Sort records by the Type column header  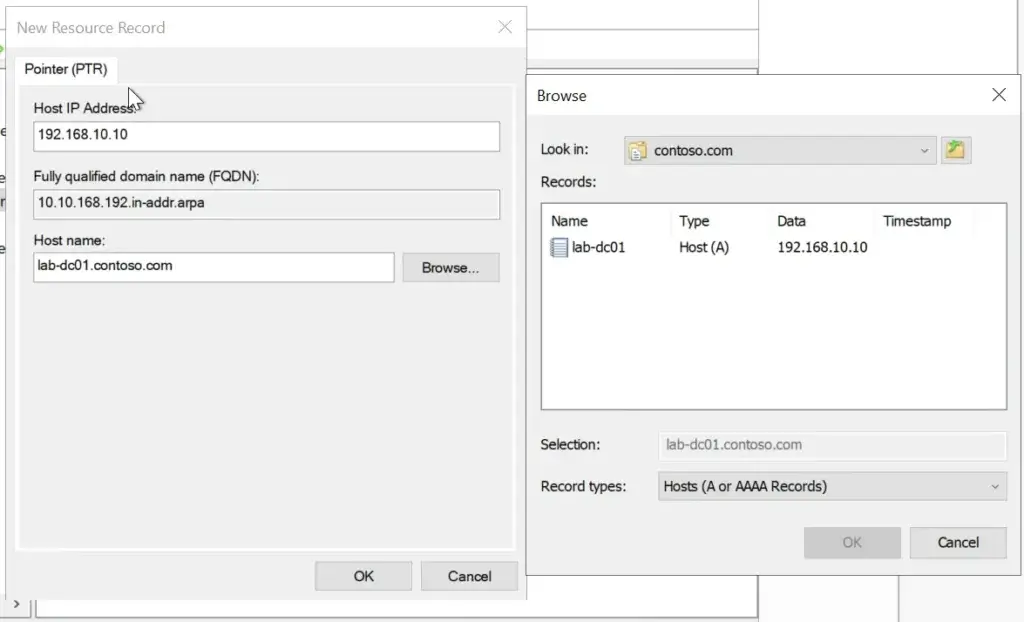click(694, 221)
